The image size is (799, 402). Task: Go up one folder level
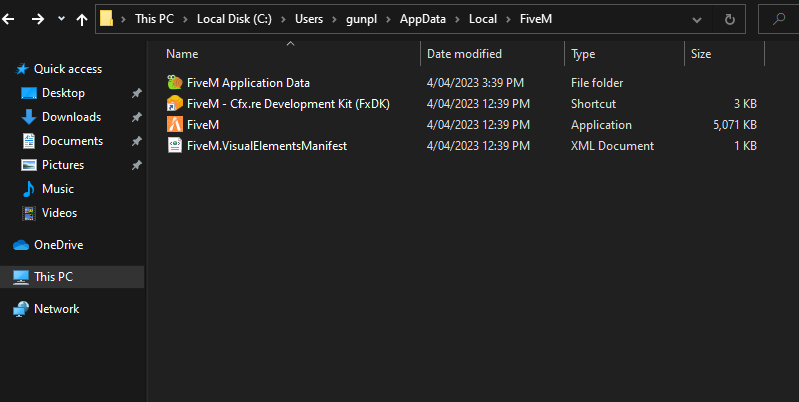82,19
